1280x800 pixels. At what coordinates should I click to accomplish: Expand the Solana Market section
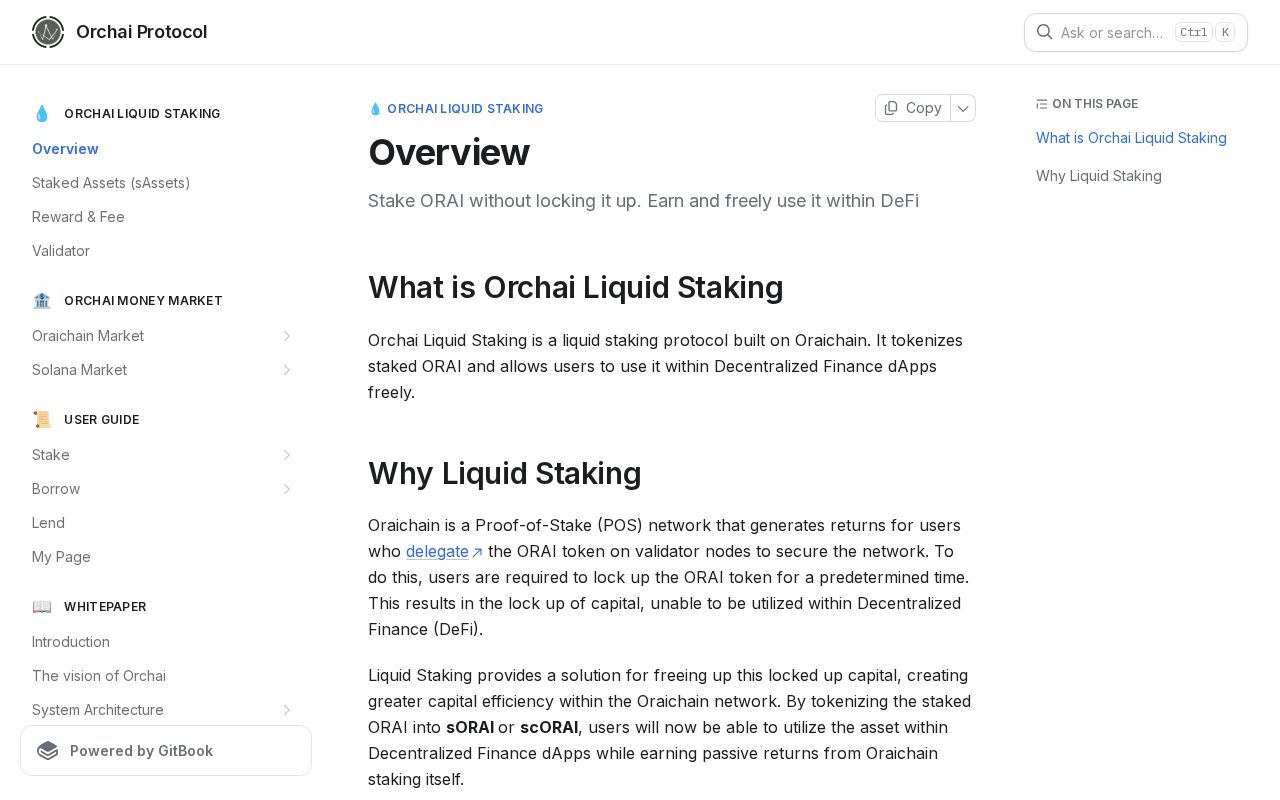(x=286, y=370)
